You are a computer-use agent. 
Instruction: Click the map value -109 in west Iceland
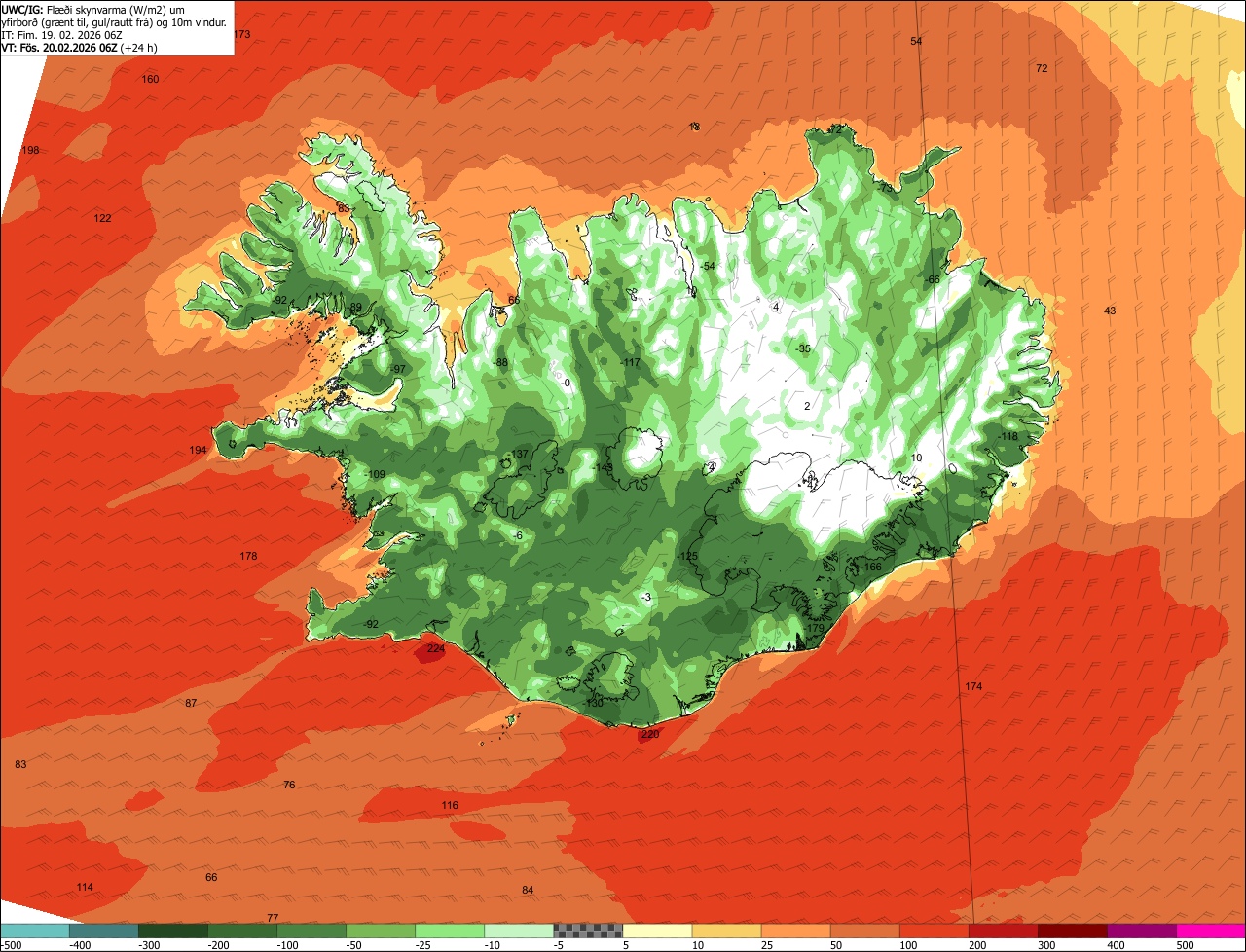point(376,475)
